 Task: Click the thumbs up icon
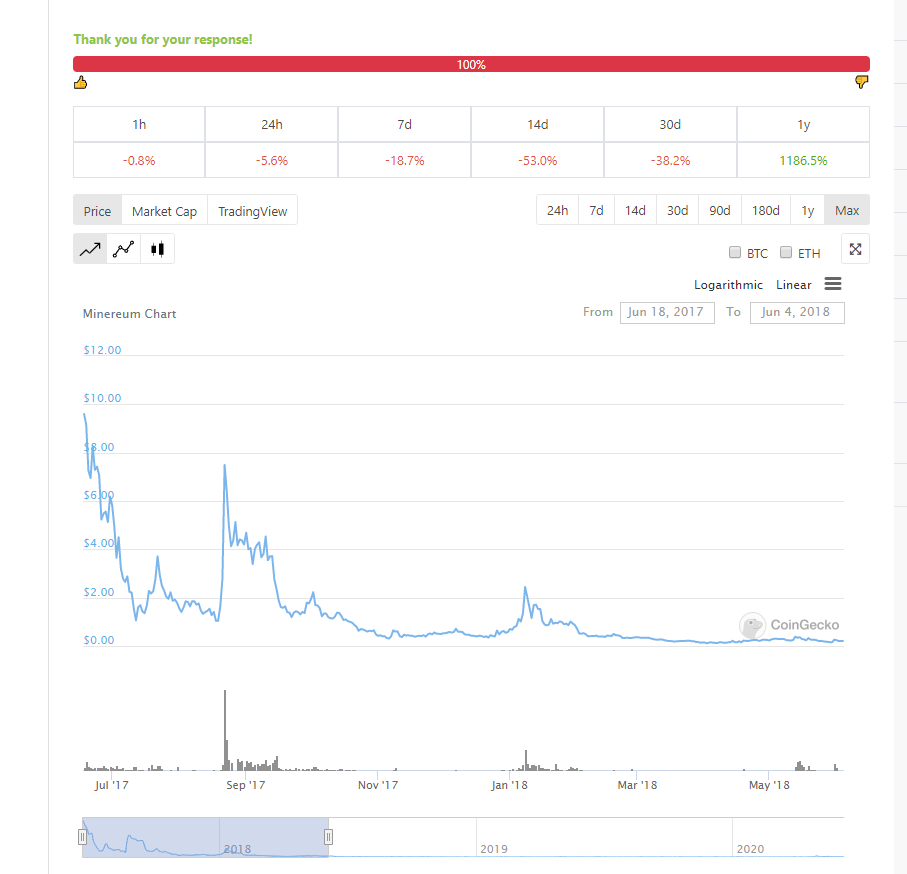(80, 83)
